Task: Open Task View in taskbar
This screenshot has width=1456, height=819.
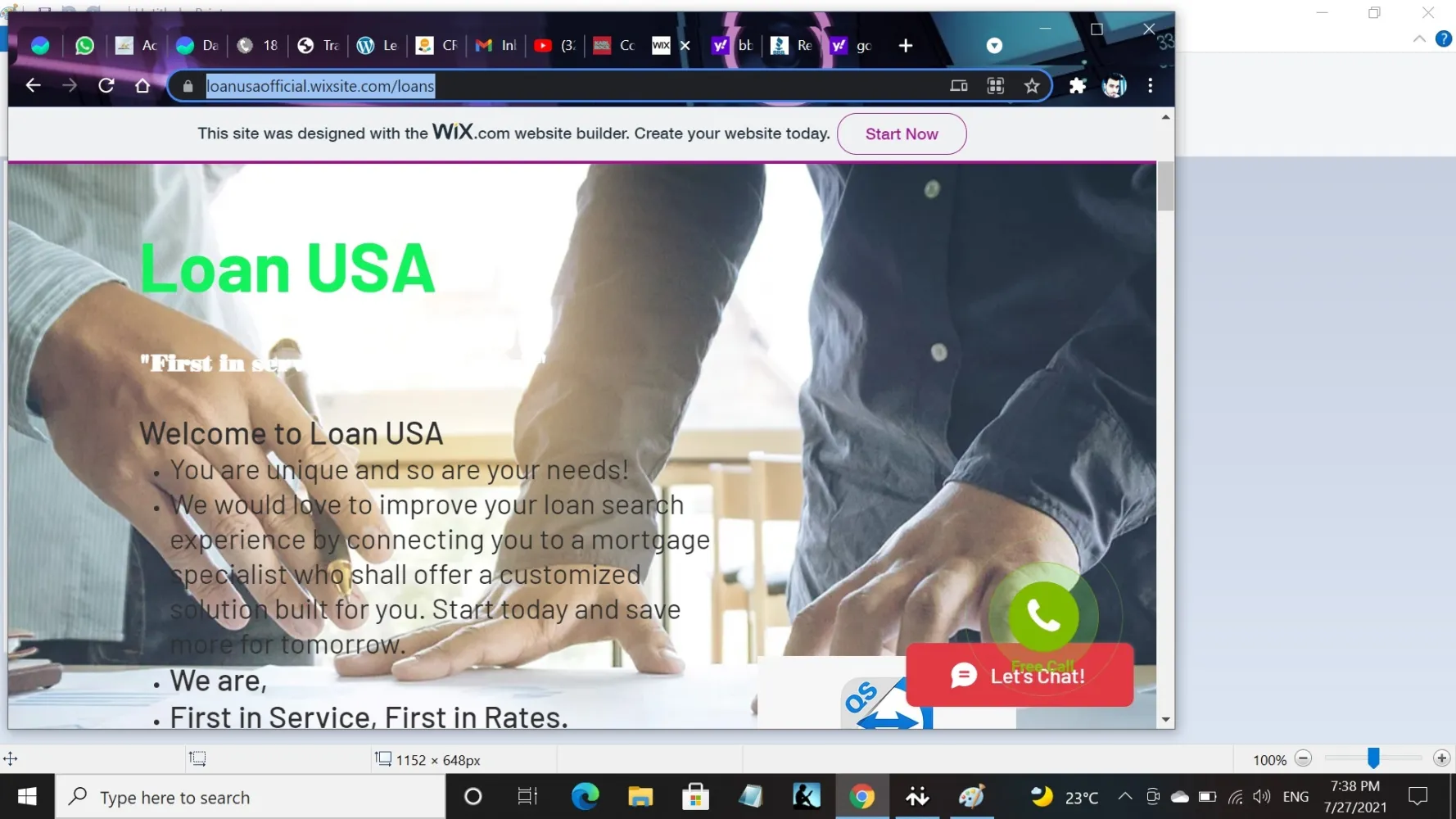Action: pyautogui.click(x=528, y=796)
